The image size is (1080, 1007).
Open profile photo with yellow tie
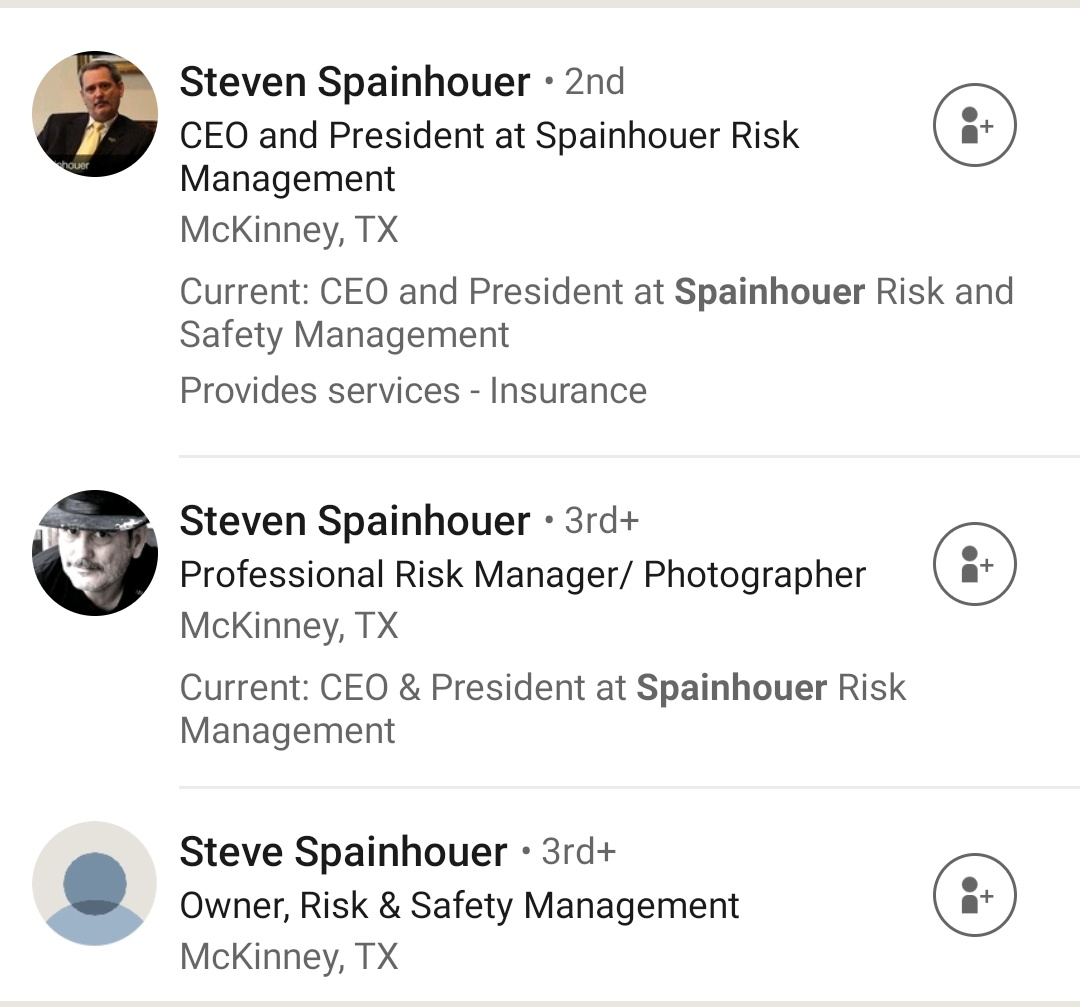[x=95, y=114]
